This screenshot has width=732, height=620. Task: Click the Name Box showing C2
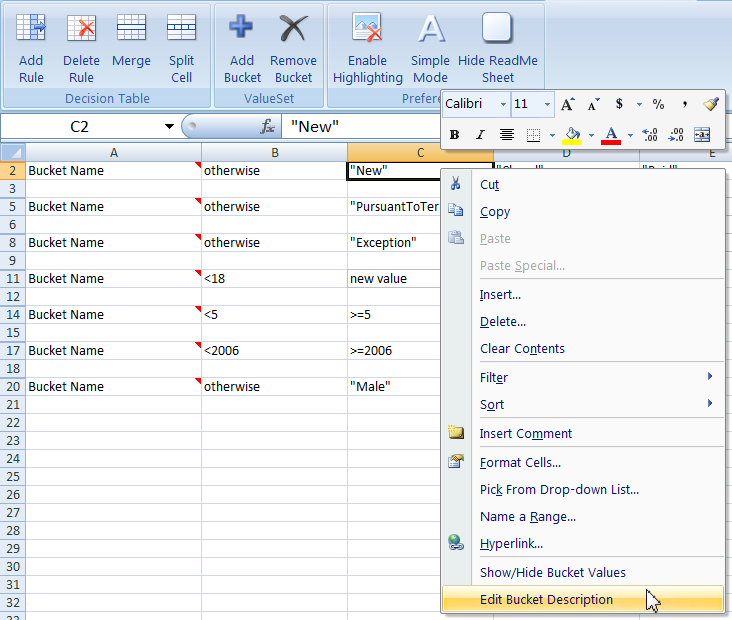click(x=79, y=126)
